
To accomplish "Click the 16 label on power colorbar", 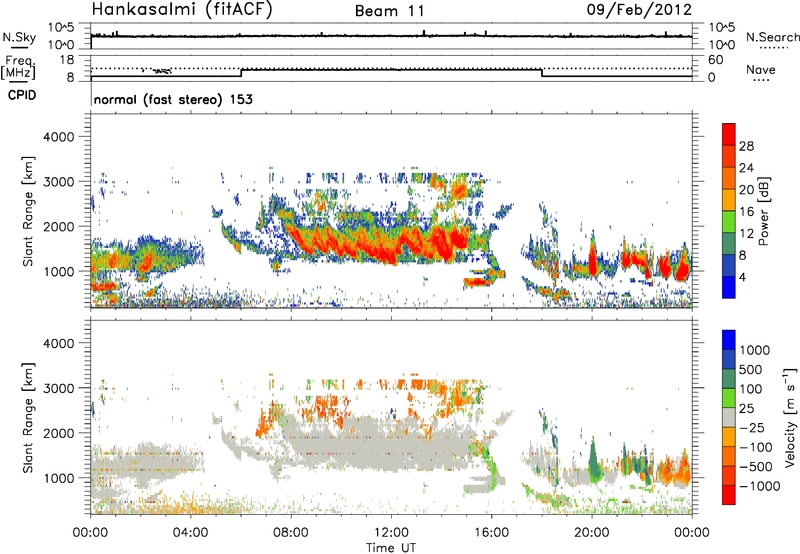I will [746, 212].
